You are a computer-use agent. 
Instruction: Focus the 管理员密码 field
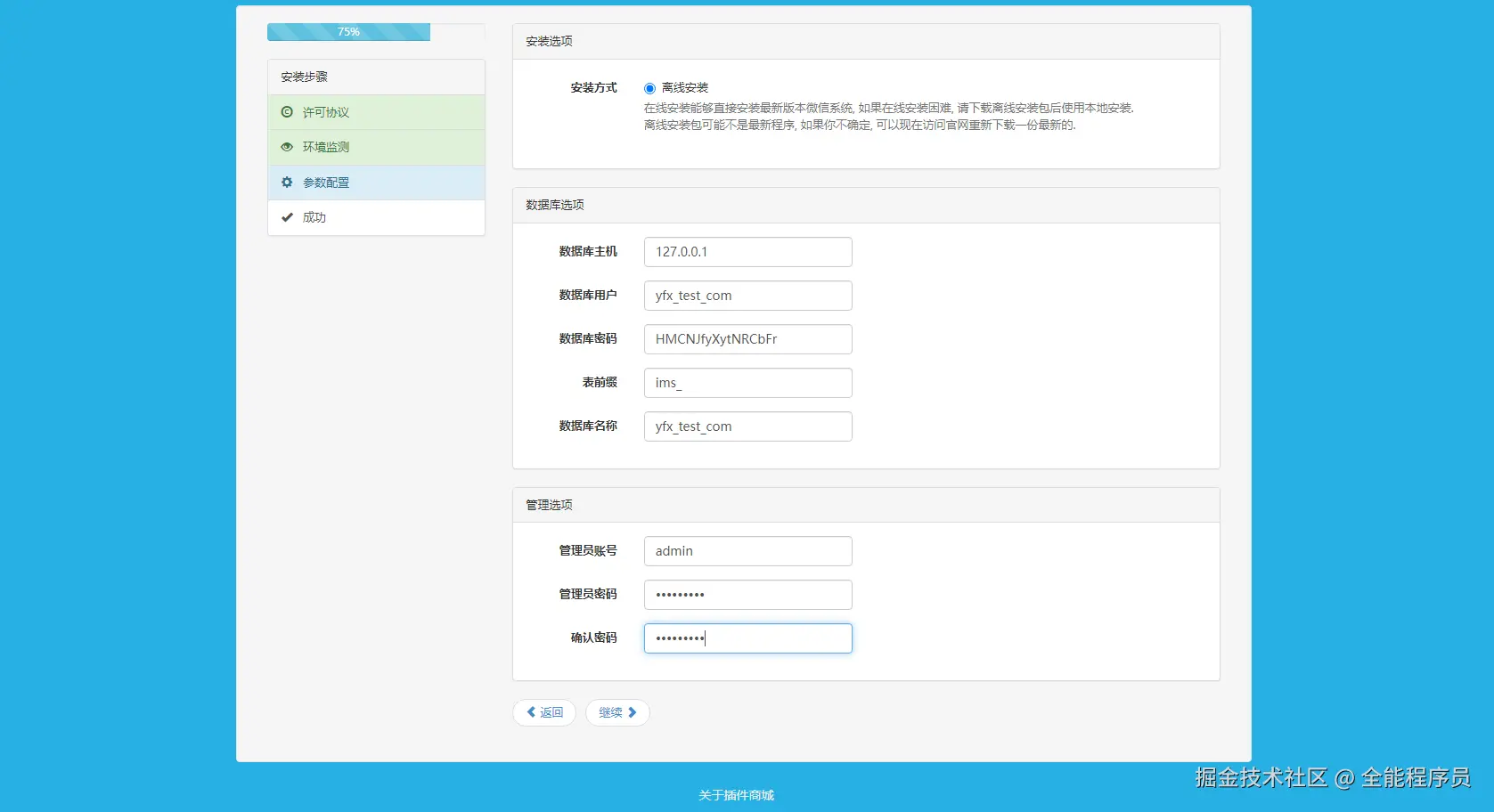click(748, 595)
